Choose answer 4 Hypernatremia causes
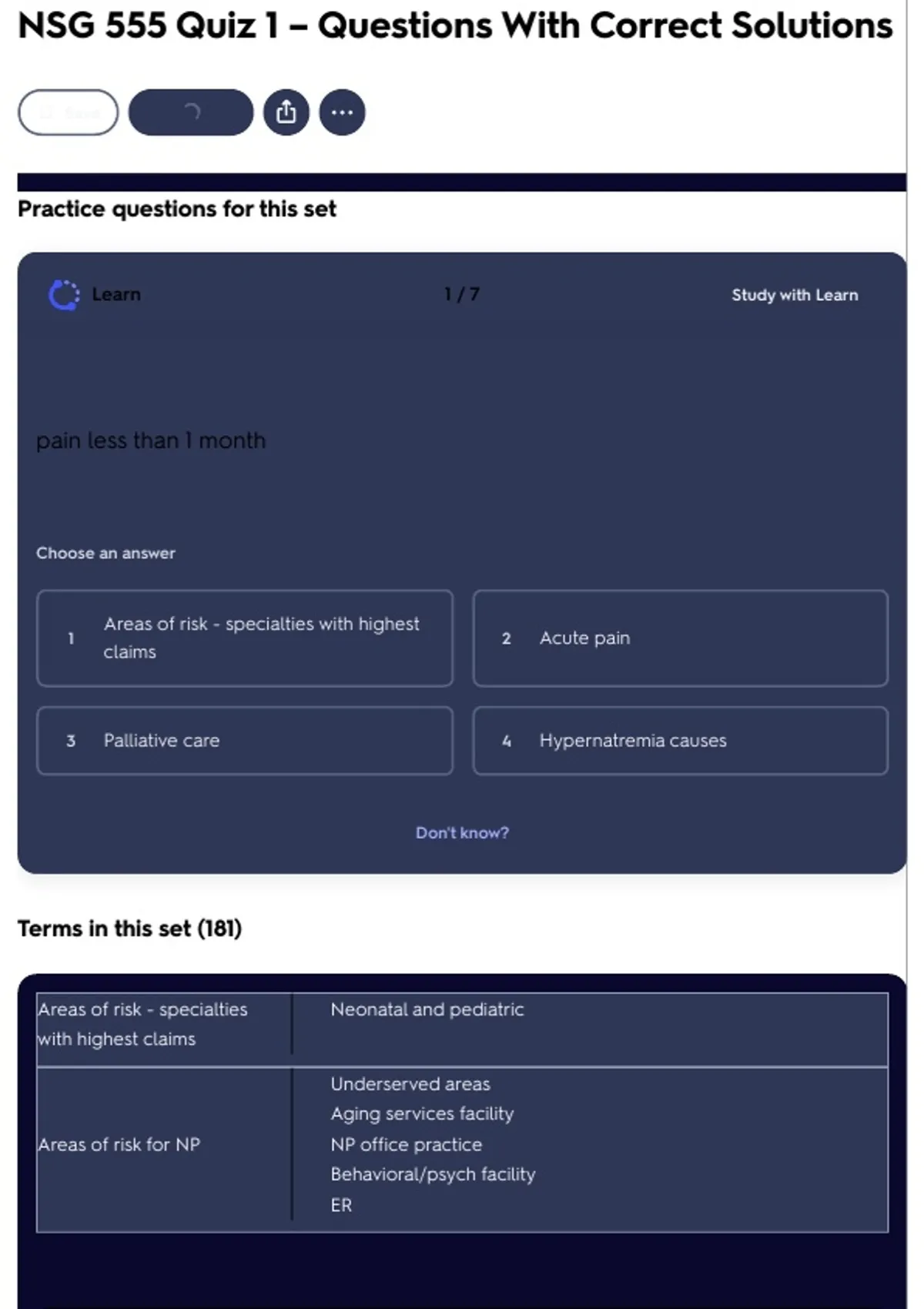This screenshot has width=924, height=1309. click(681, 741)
